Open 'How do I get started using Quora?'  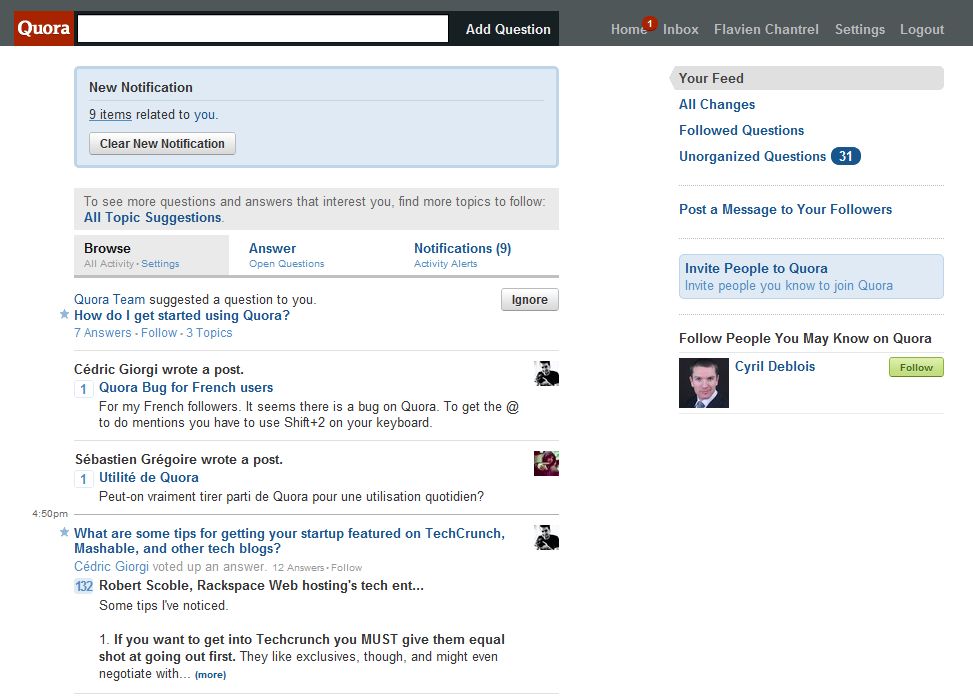pyautogui.click(x=182, y=316)
